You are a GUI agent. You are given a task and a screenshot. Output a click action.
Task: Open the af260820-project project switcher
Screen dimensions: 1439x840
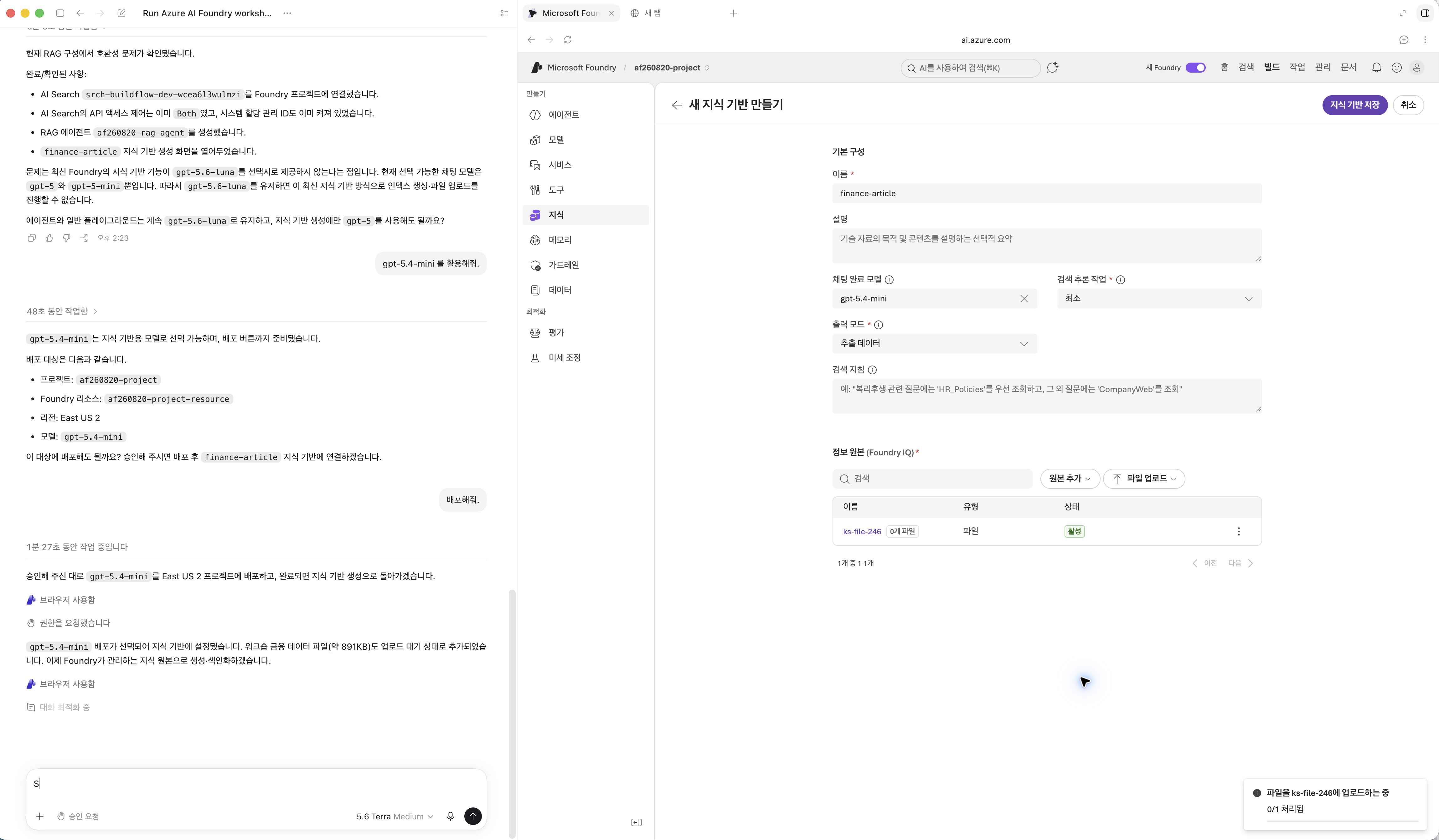pyautogui.click(x=672, y=68)
